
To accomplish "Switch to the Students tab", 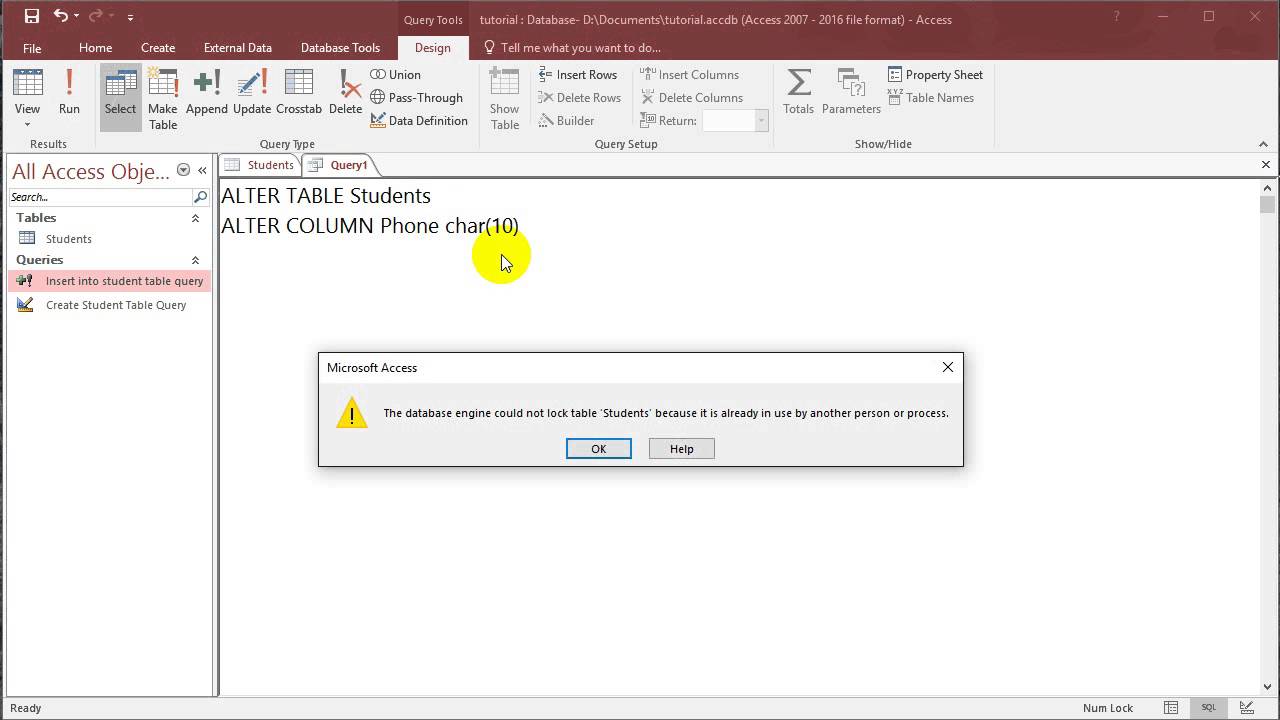I will [x=270, y=165].
